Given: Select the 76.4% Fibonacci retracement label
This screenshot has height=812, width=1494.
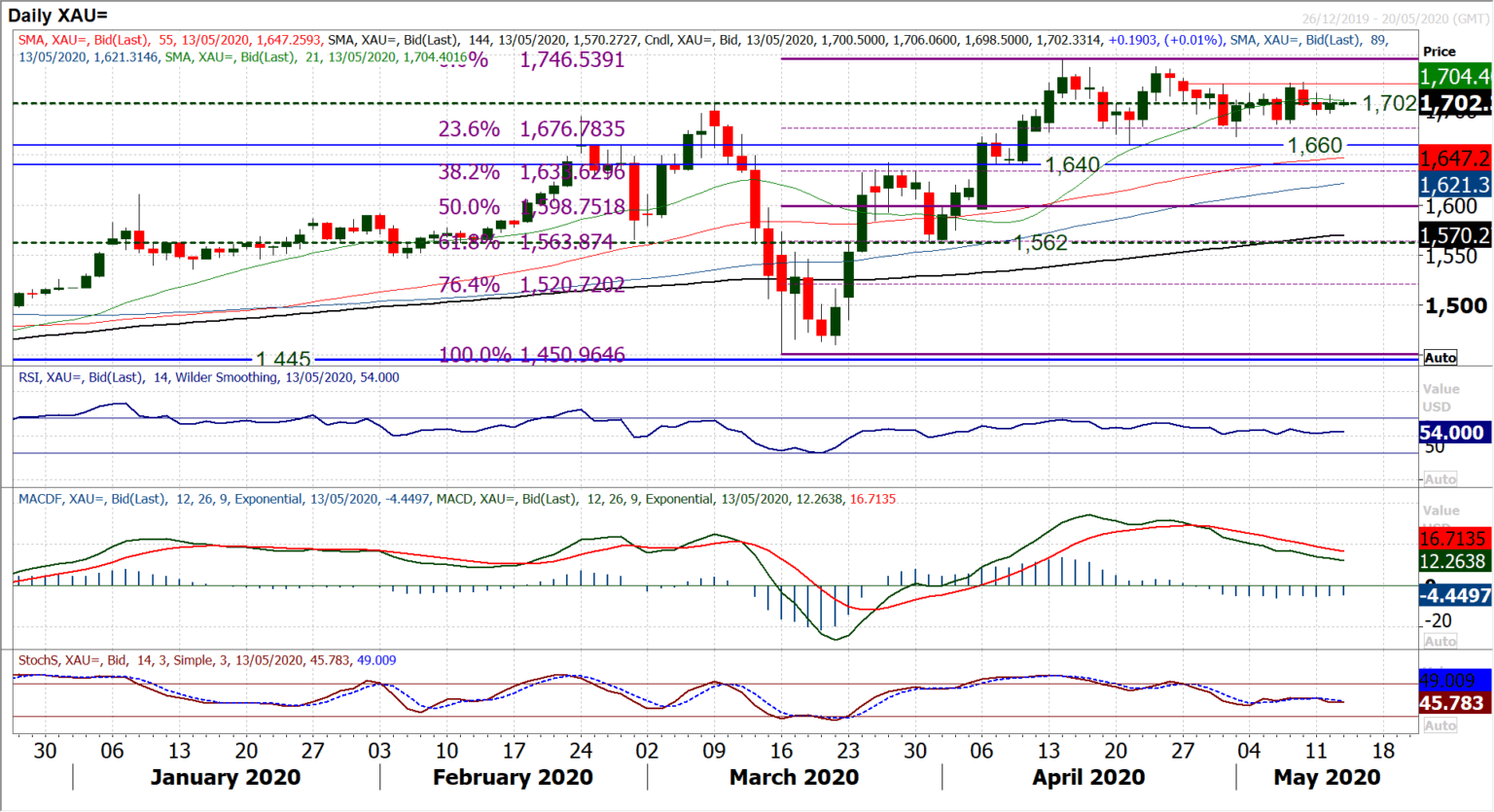Looking at the screenshot, I should [x=469, y=285].
